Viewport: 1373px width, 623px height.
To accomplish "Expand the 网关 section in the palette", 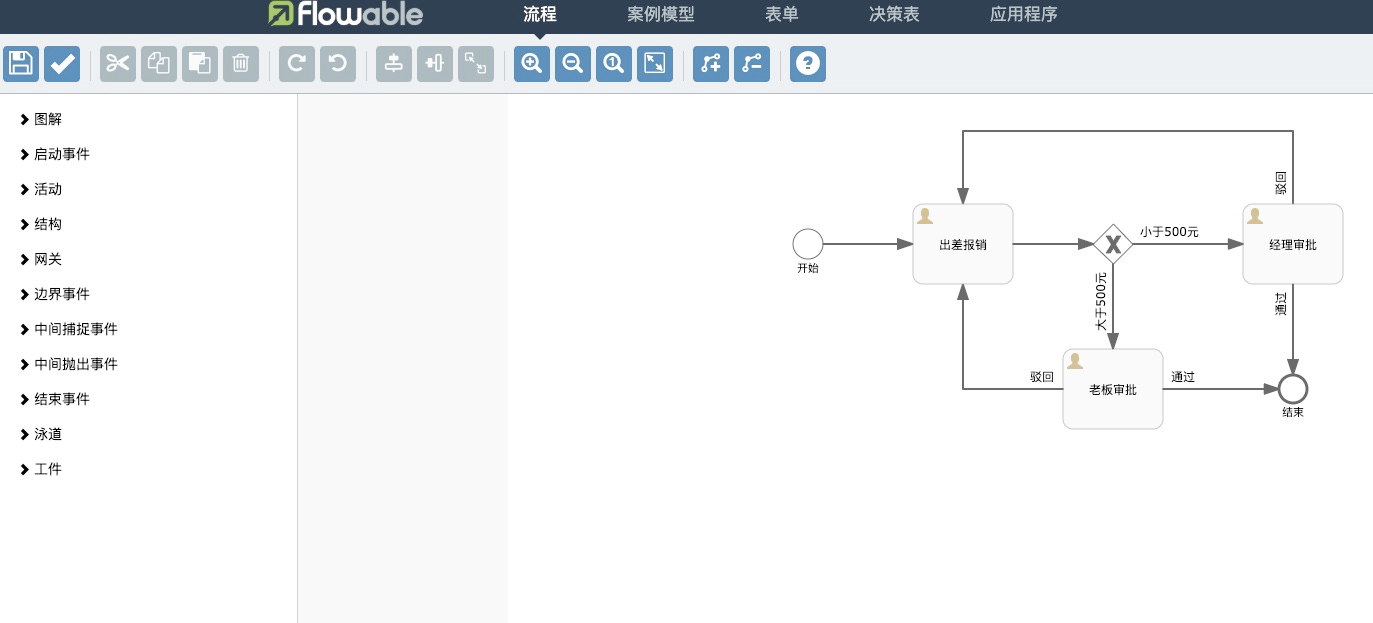I will (x=47, y=258).
